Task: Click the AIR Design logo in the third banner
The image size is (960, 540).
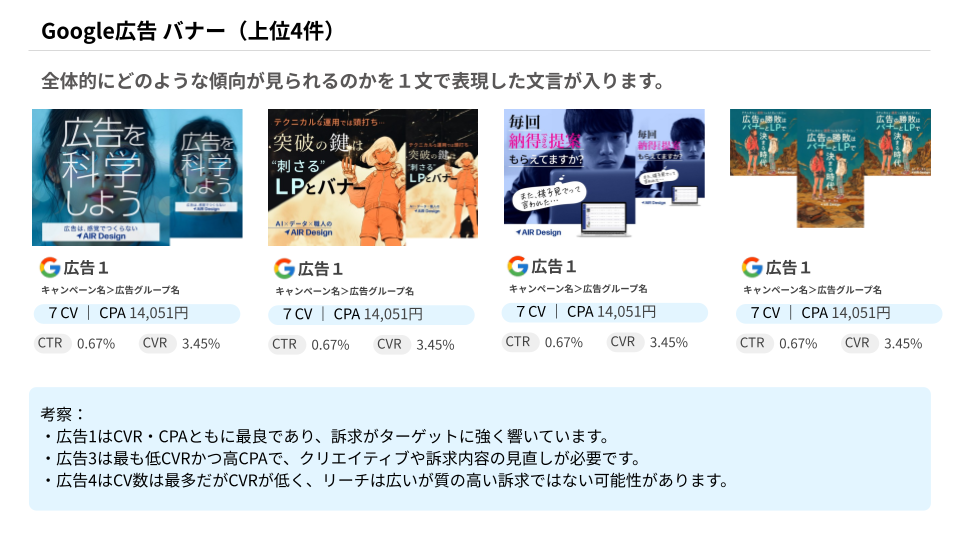Action: tap(538, 232)
